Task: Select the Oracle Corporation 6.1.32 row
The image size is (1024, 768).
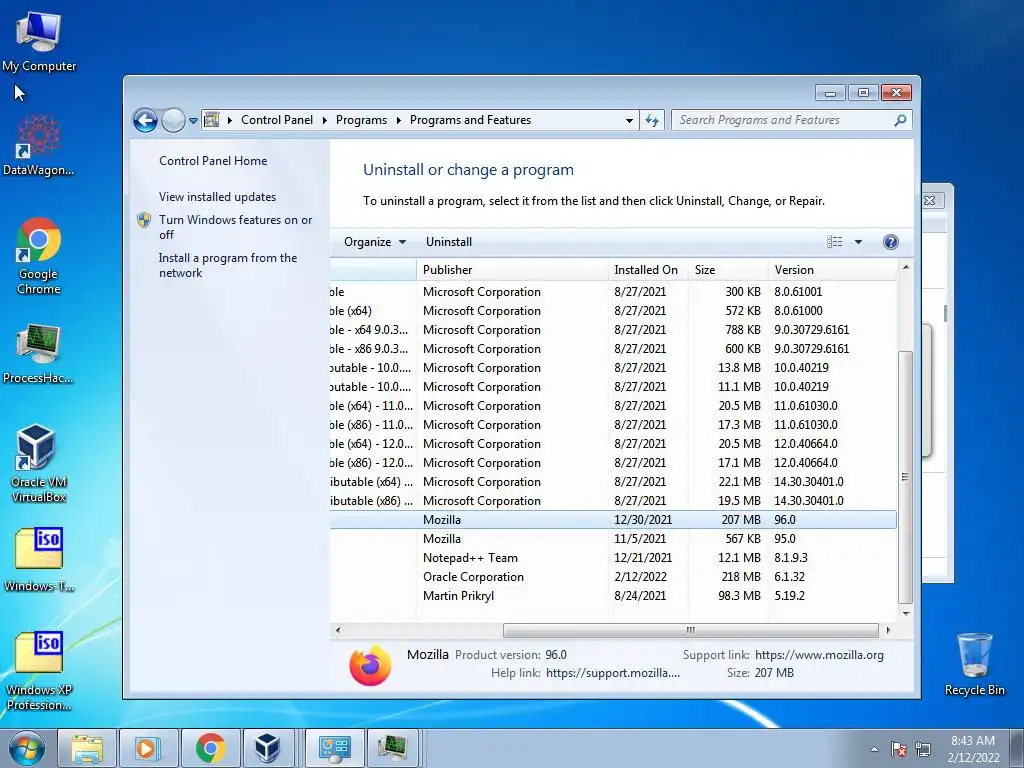Action: (x=613, y=577)
